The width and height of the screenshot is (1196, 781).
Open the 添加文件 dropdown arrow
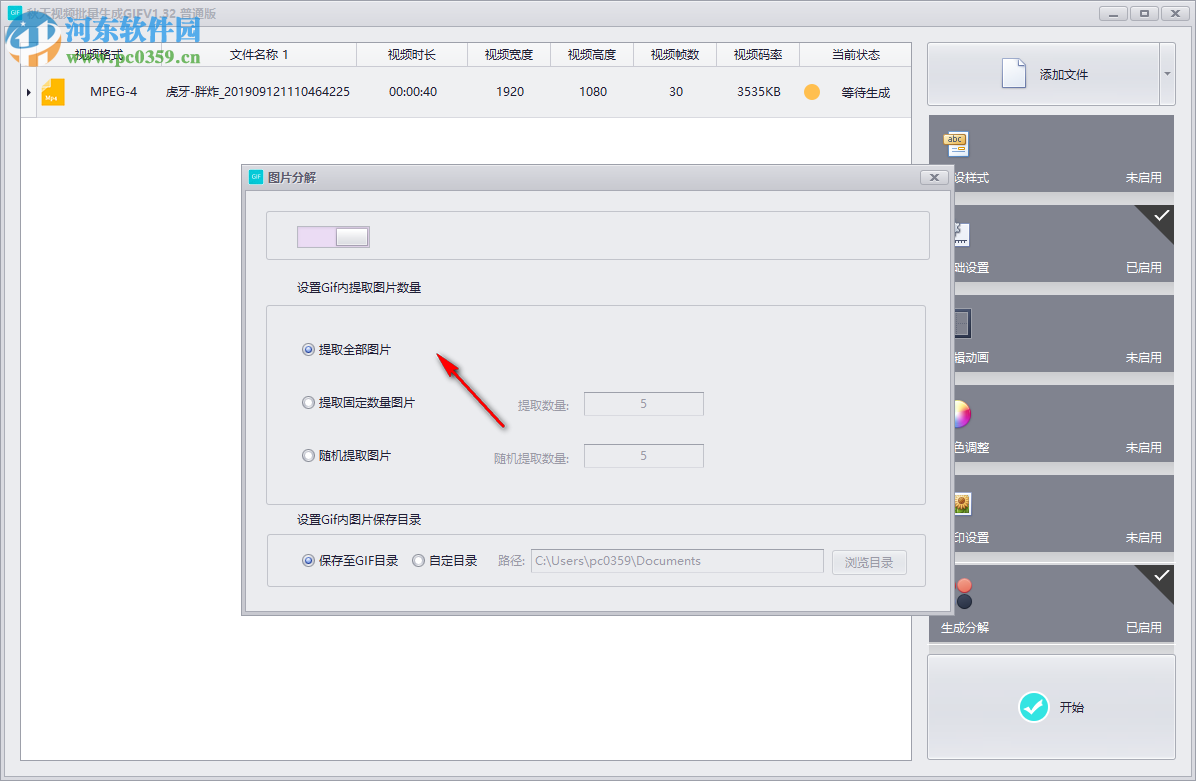[x=1167, y=74]
